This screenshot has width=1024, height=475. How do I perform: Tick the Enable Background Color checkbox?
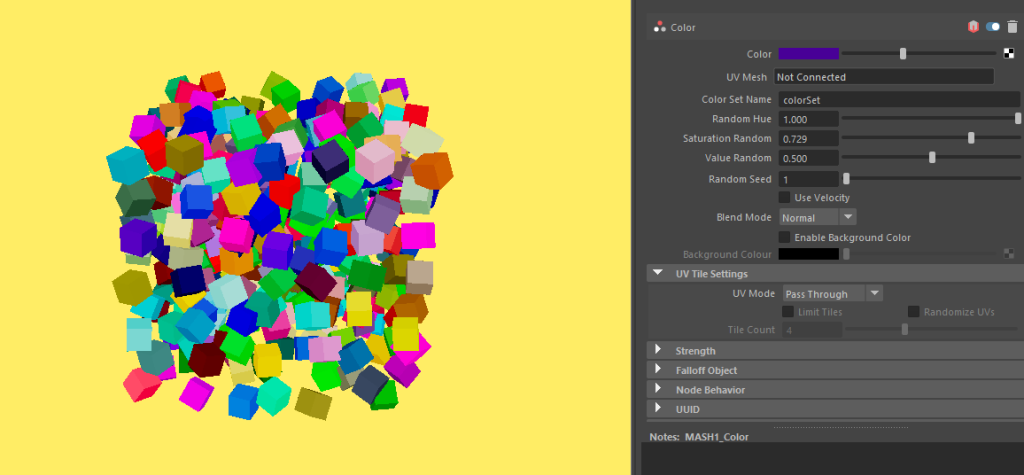pos(785,238)
